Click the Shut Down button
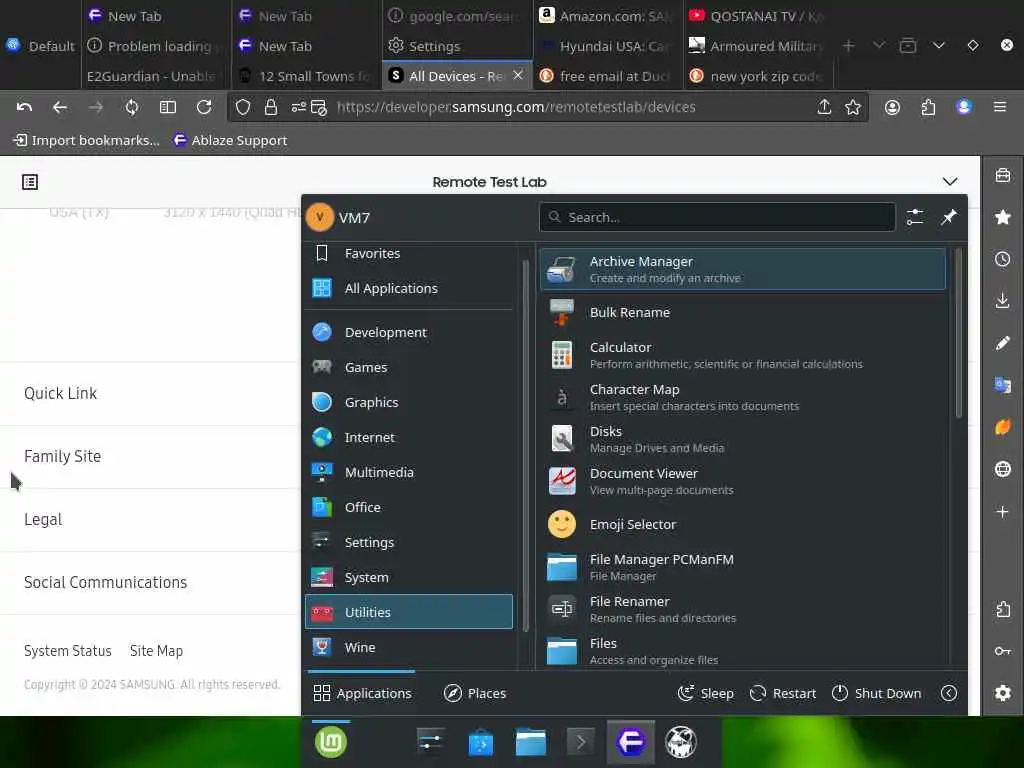 [877, 693]
